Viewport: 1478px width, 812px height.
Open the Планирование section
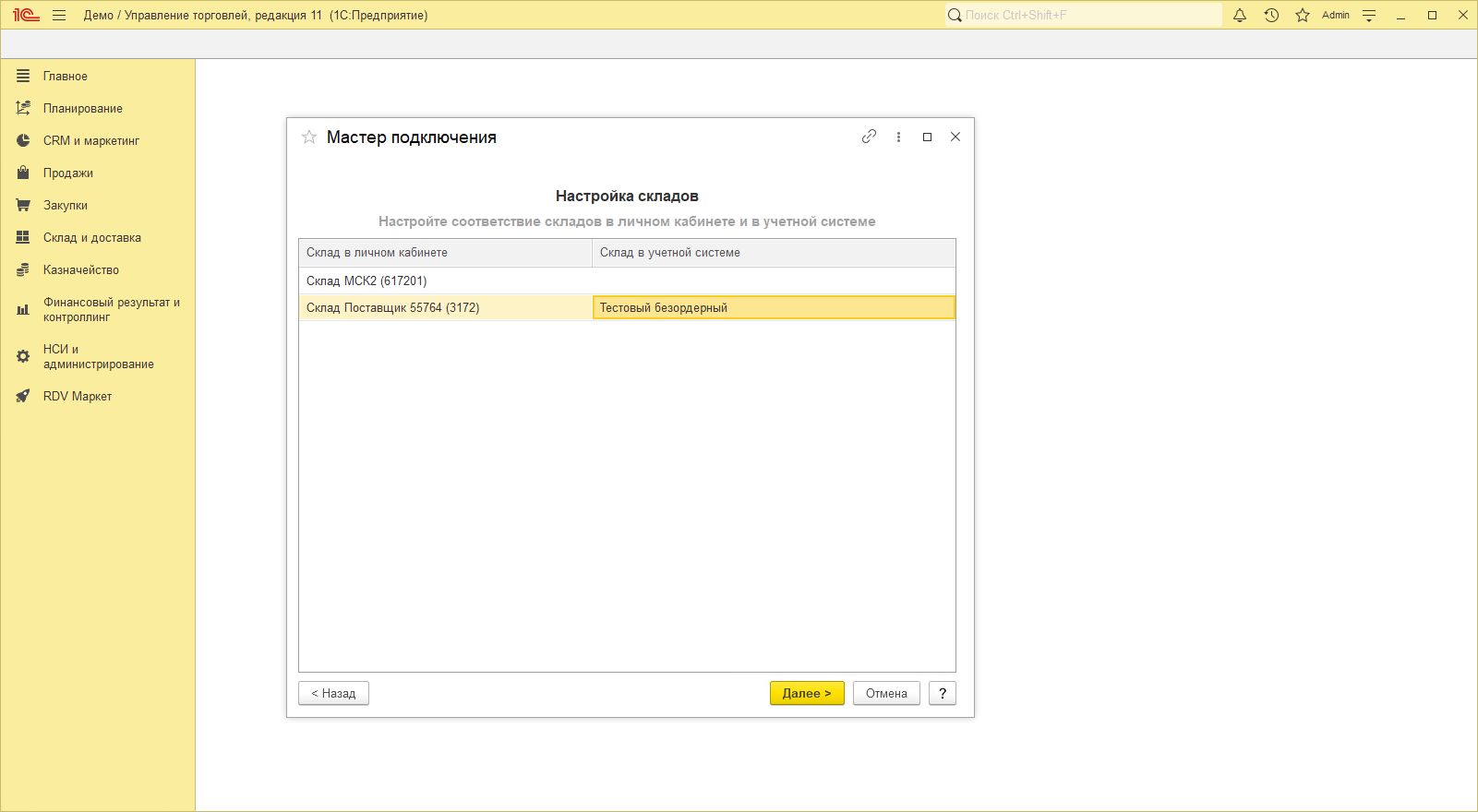(x=83, y=108)
